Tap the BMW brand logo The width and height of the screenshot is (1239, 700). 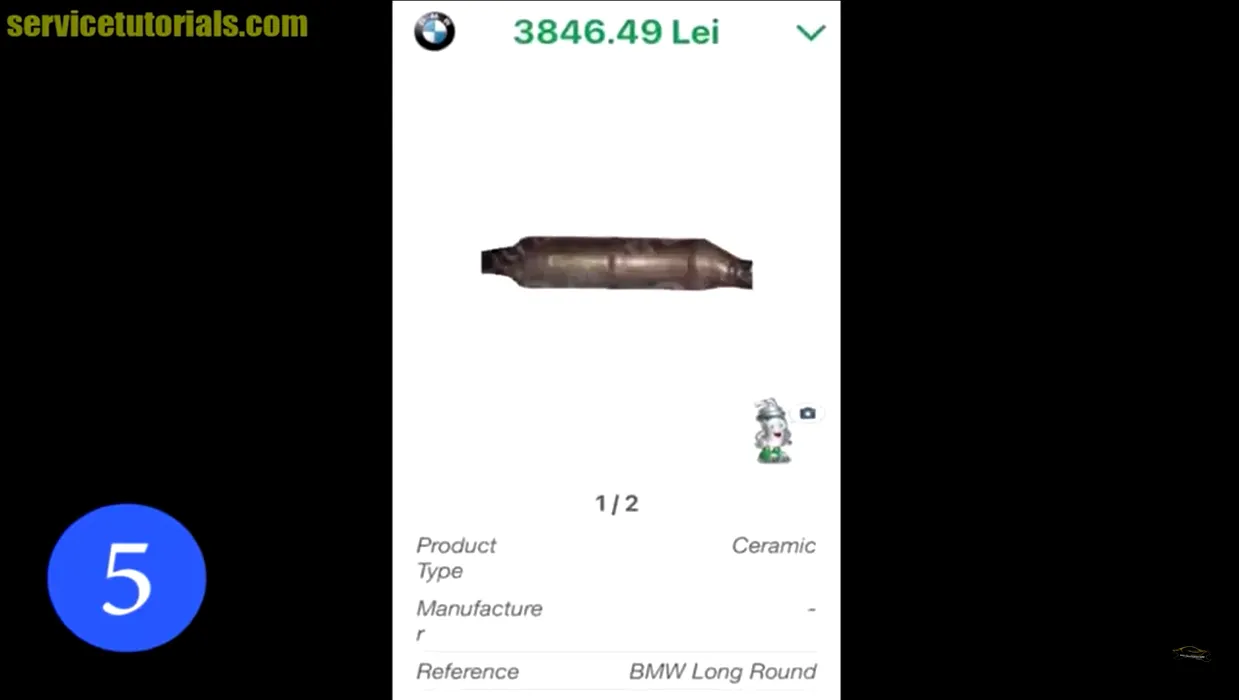pyautogui.click(x=434, y=31)
